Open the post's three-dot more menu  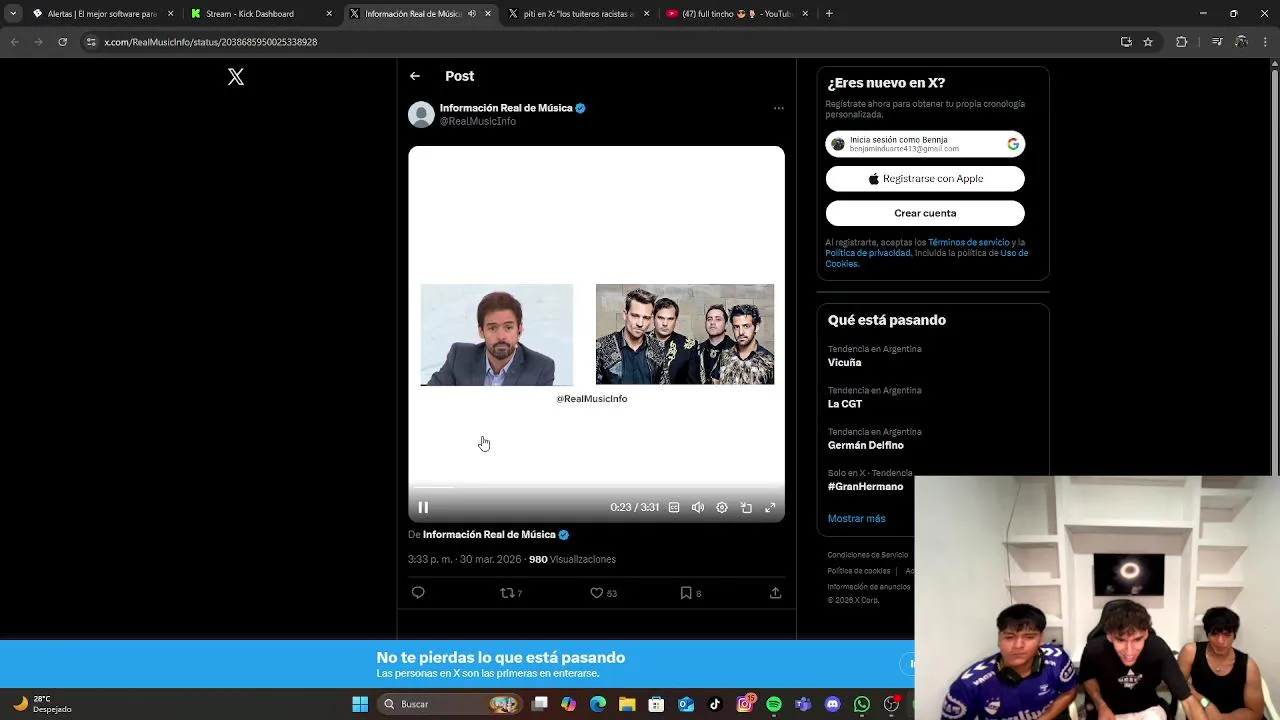[779, 108]
